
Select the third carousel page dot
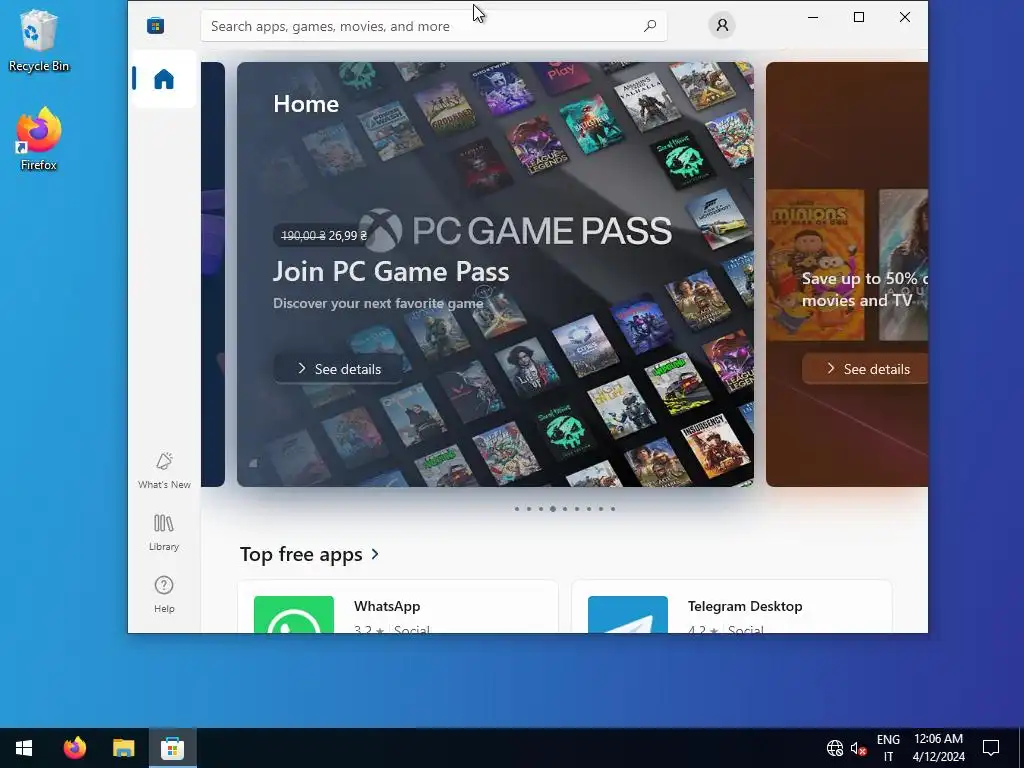541,509
